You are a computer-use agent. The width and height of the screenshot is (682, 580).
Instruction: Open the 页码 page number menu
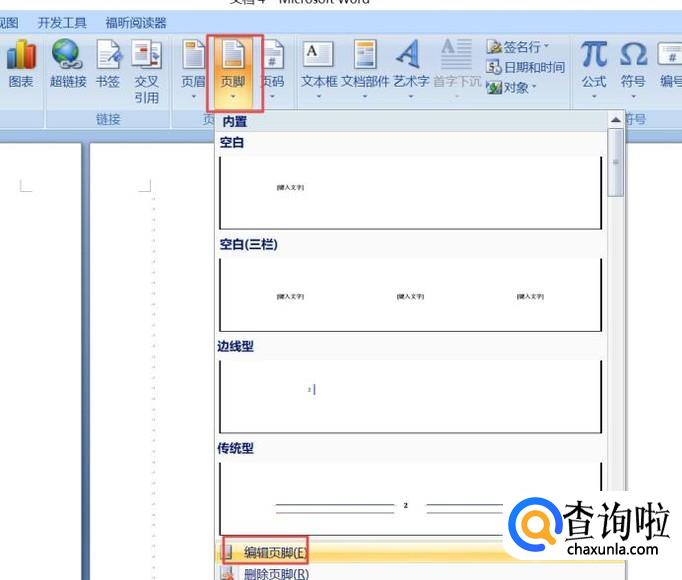click(x=273, y=70)
